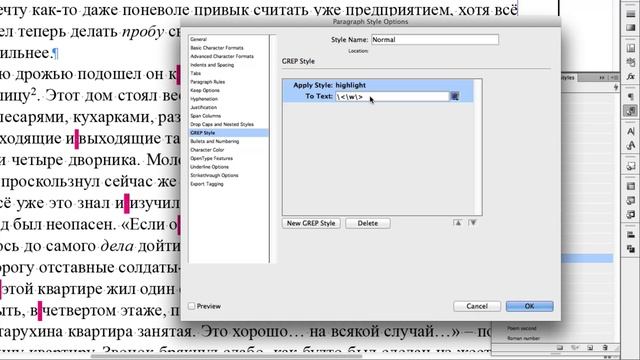
Task: Open the Character Styles dock icon
Action: [x=631, y=145]
